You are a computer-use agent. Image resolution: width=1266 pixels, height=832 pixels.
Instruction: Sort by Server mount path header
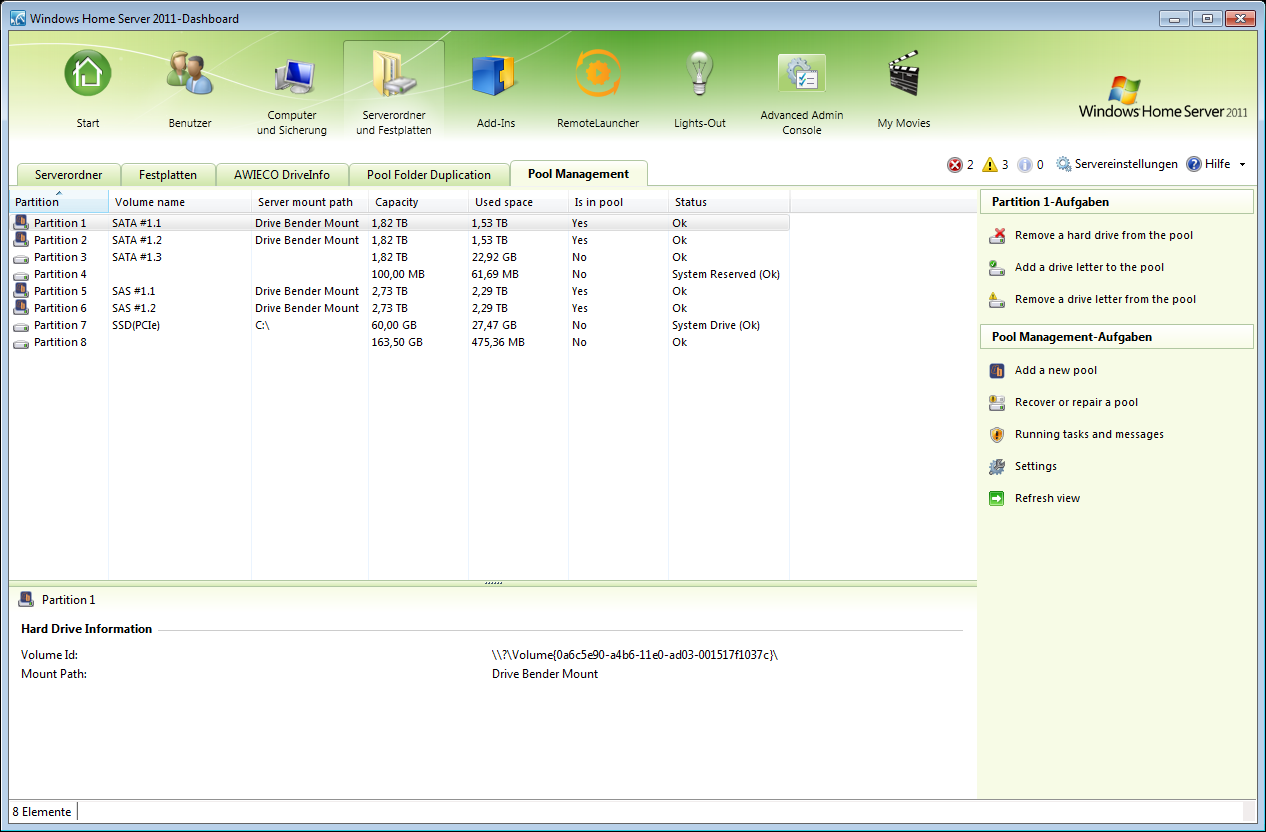tap(310, 202)
